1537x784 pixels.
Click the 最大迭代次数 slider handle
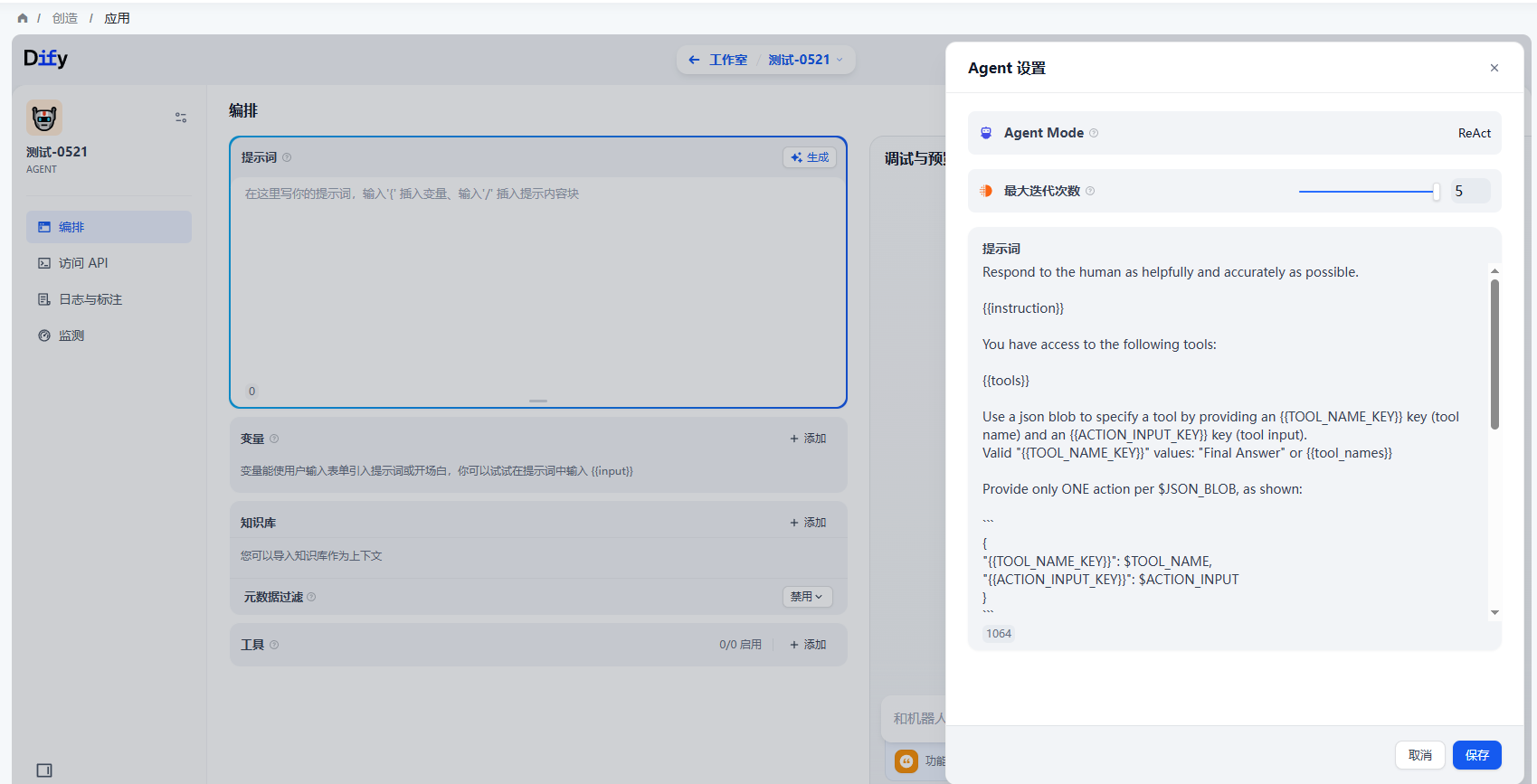(x=1436, y=192)
